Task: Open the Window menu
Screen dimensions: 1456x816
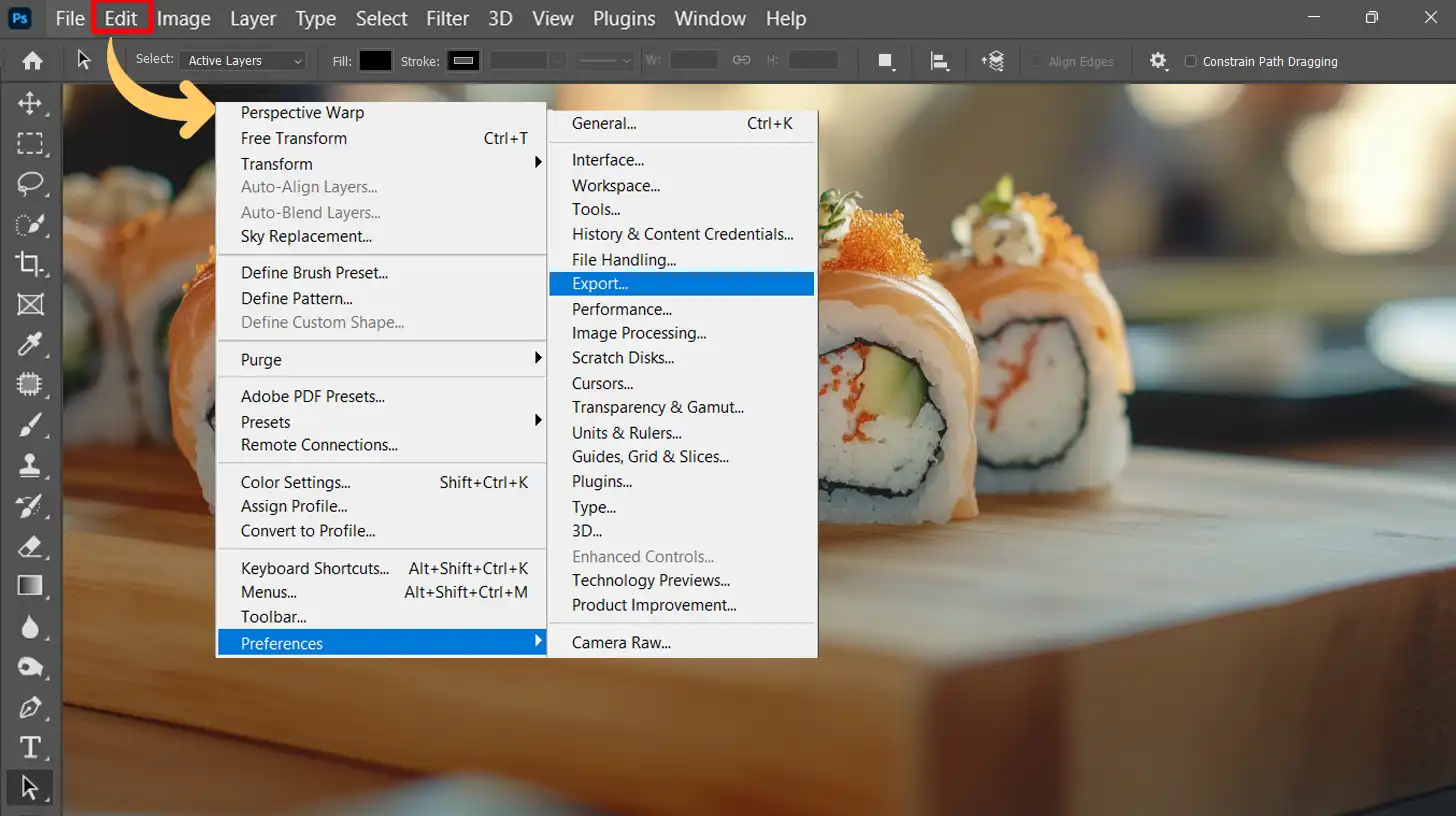Action: click(x=710, y=18)
